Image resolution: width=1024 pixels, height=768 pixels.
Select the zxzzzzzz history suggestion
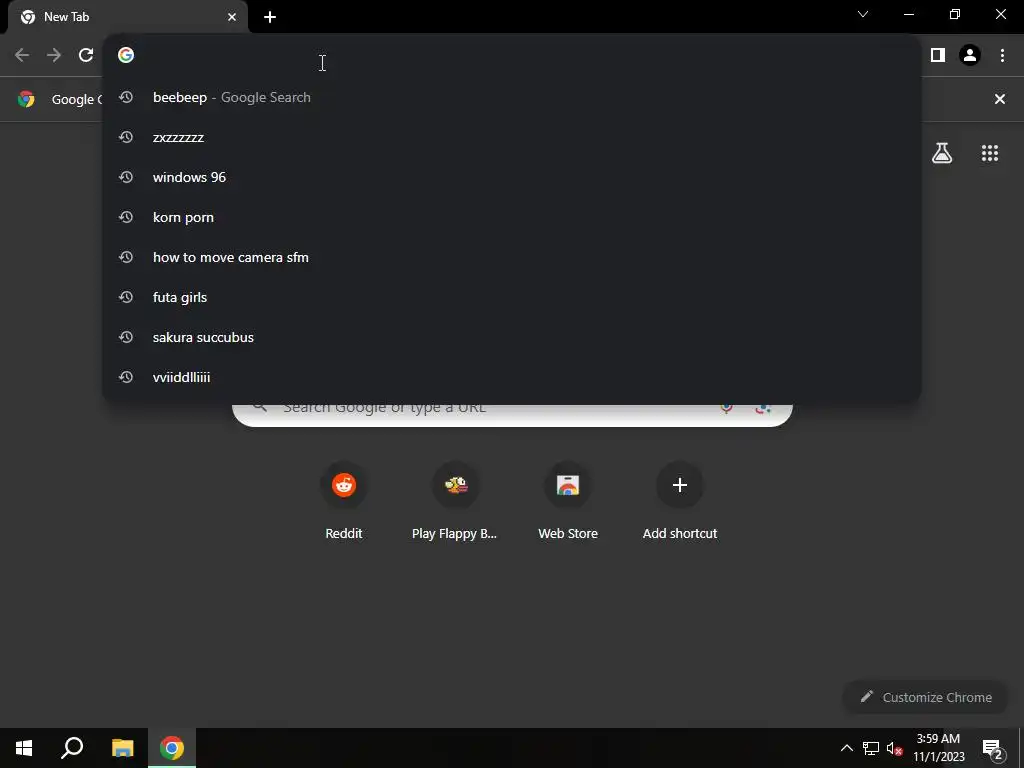[512, 137]
